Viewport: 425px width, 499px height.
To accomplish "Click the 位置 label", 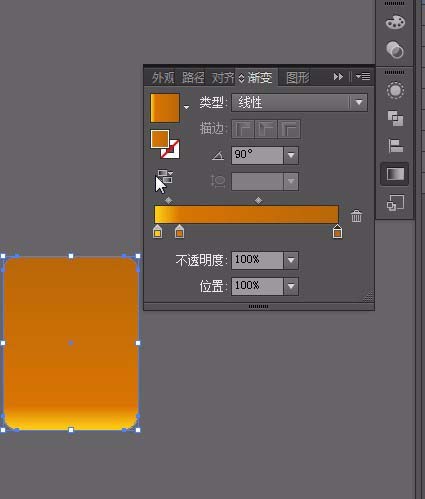I will click(213, 286).
